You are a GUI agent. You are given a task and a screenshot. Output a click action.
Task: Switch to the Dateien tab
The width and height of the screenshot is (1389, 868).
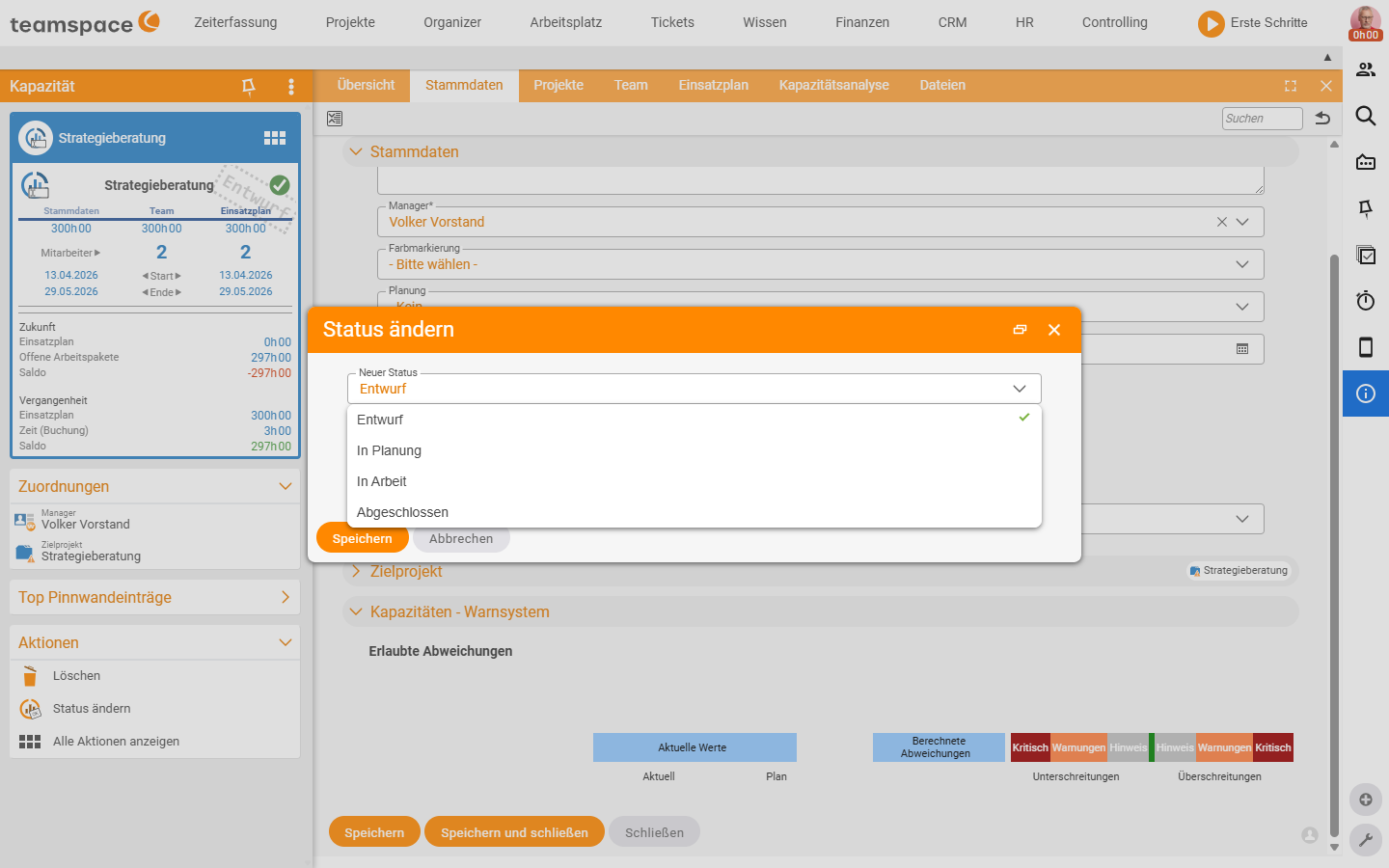(x=942, y=86)
